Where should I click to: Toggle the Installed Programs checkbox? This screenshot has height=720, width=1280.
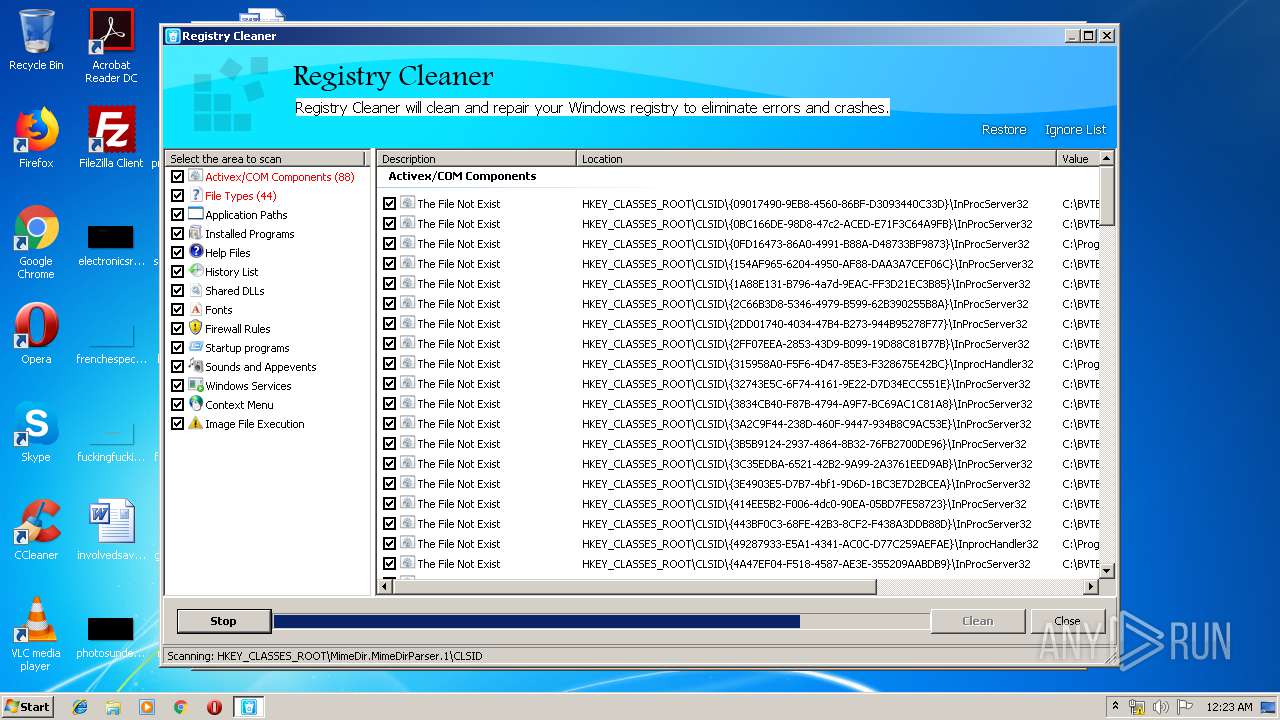click(178, 234)
